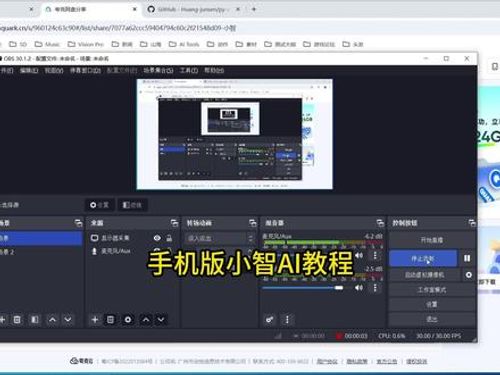
Task: Open three-dot menu of second mixer track
Action: pyautogui.click(x=375, y=288)
